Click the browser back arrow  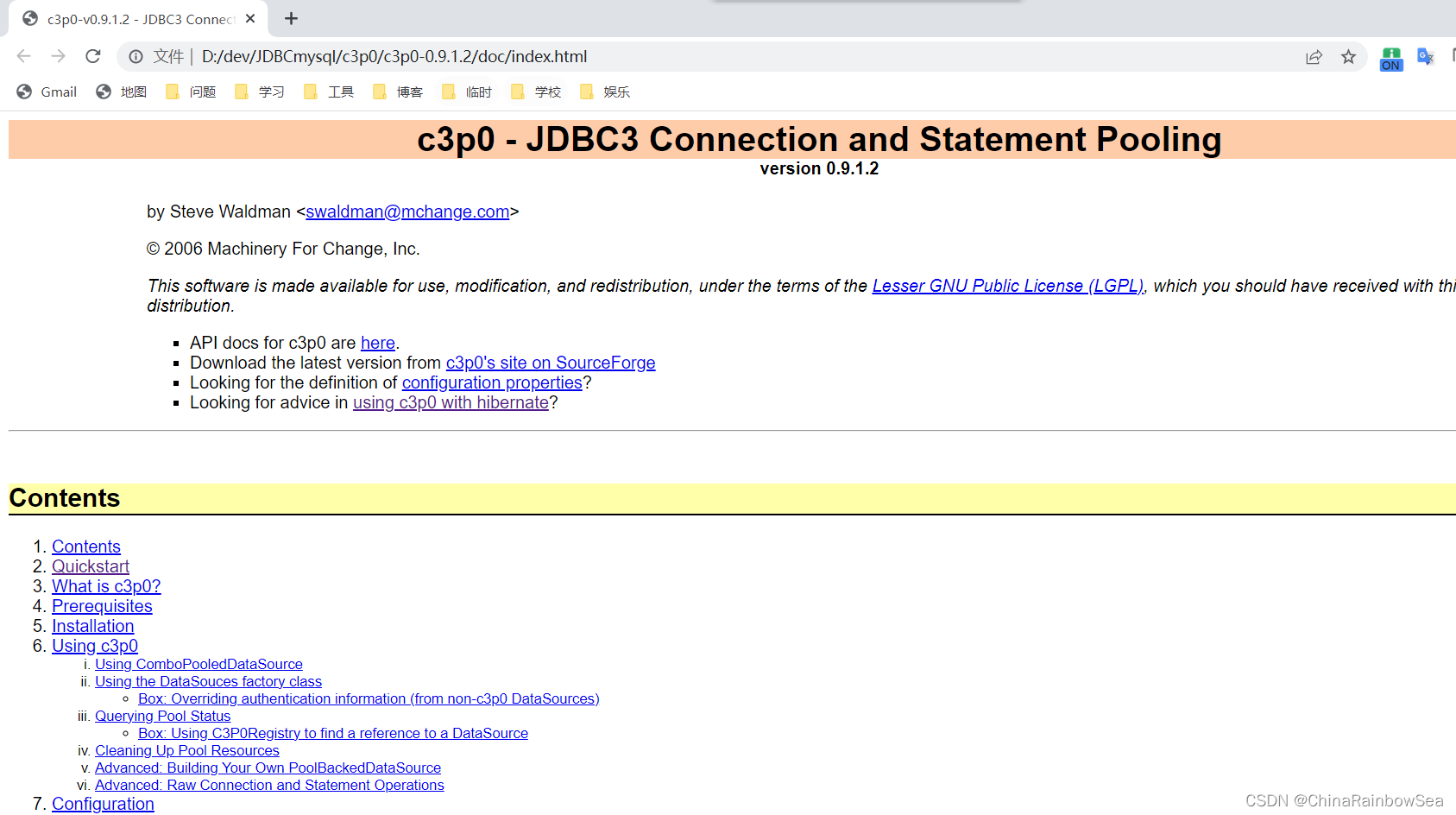[x=23, y=56]
